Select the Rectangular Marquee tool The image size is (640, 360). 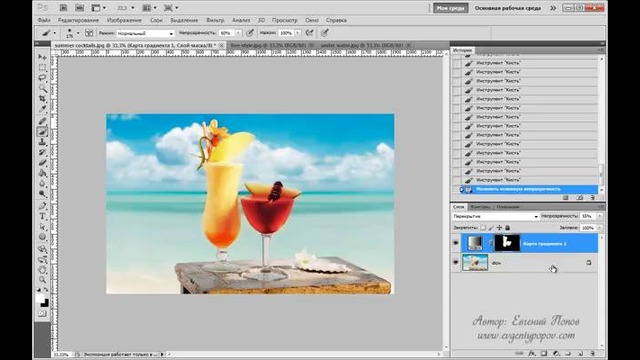click(x=42, y=67)
